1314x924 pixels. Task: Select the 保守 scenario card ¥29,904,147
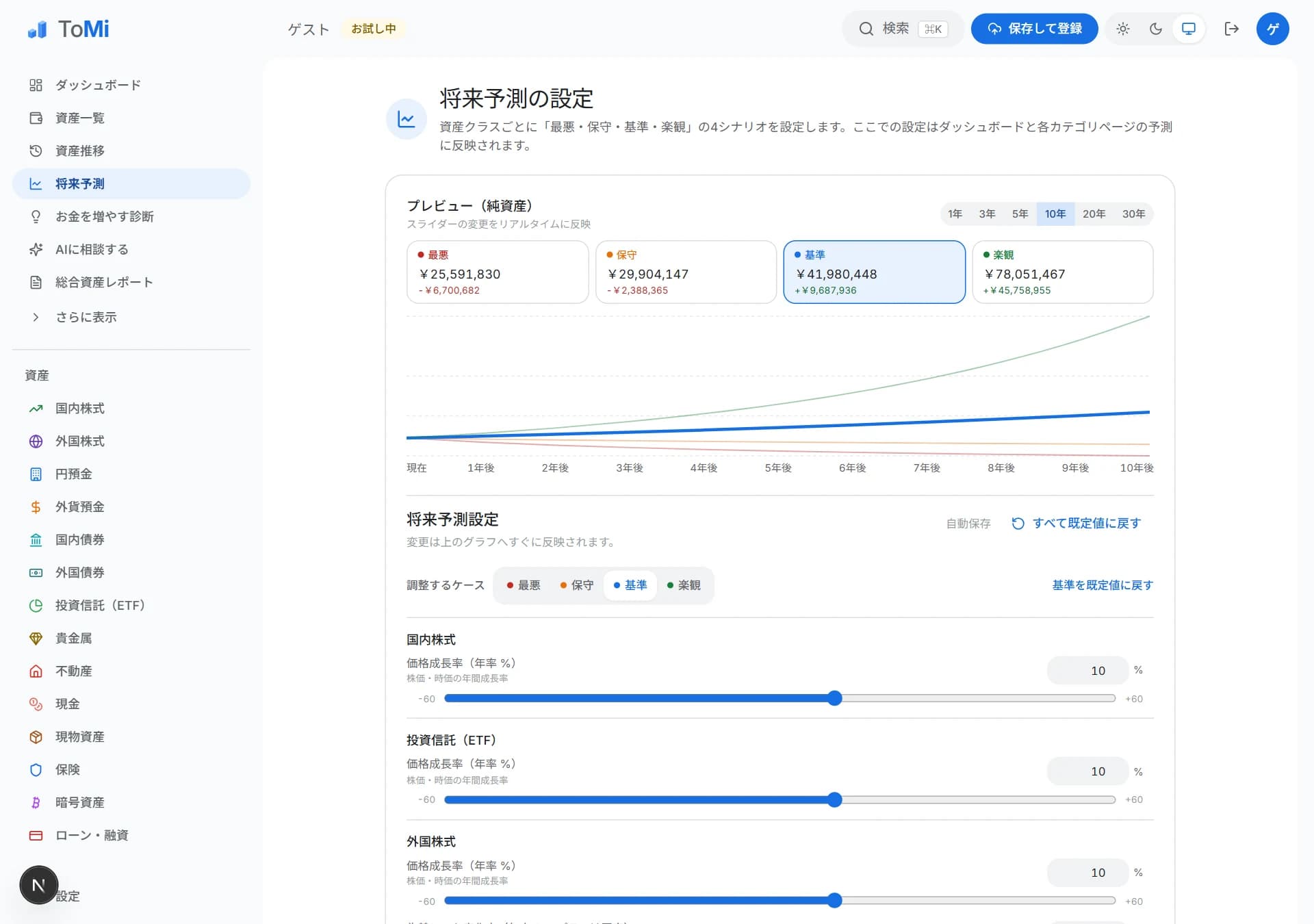[686, 272]
